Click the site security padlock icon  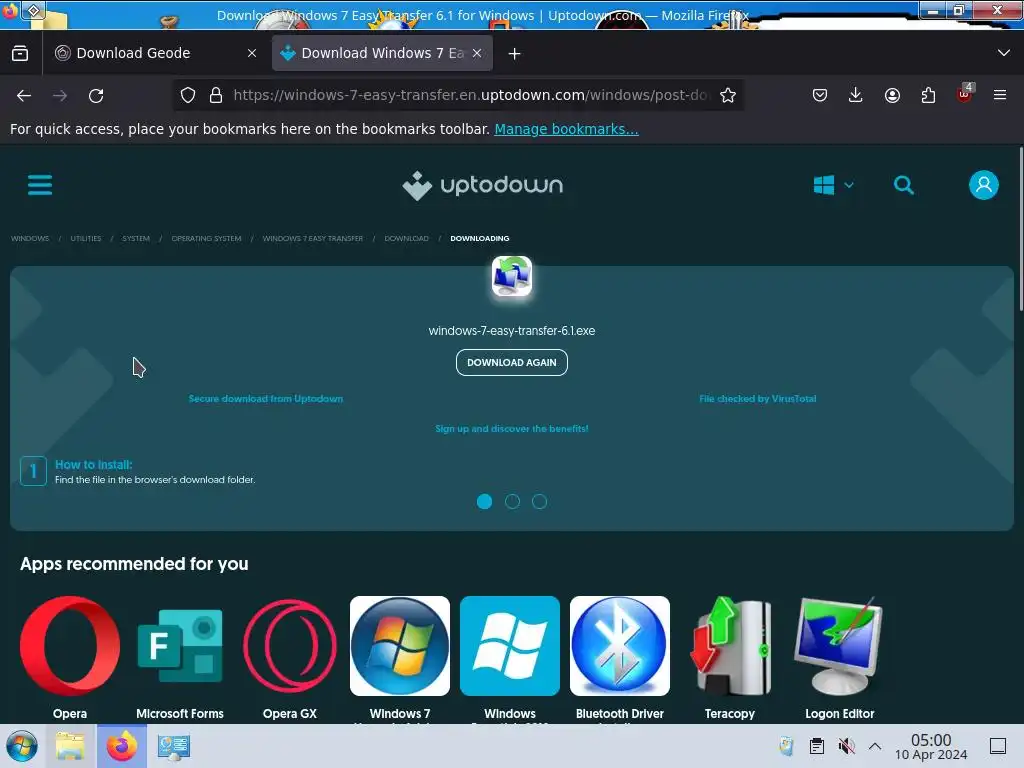pyautogui.click(x=216, y=95)
